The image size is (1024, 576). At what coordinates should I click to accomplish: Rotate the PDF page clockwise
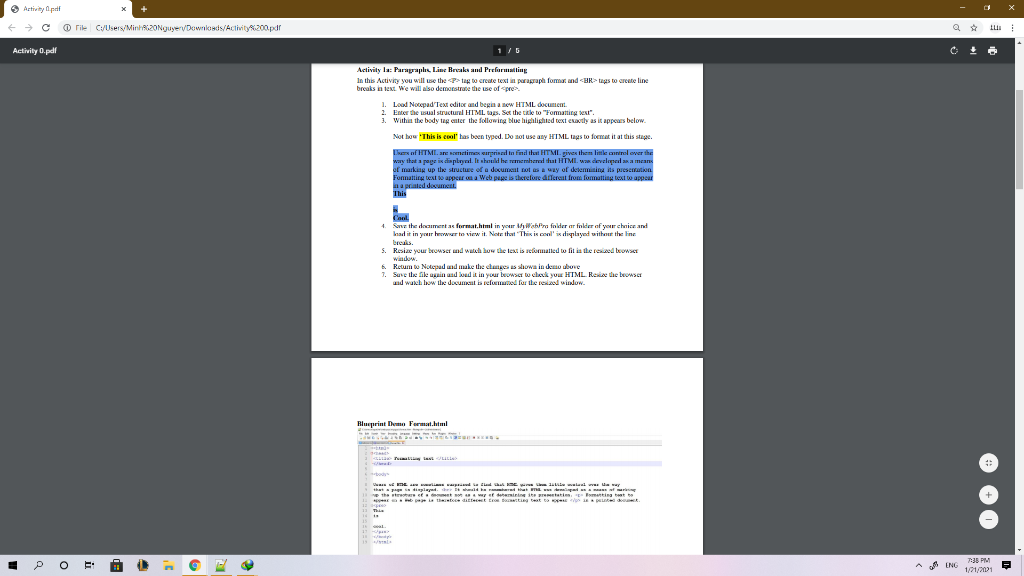[x=953, y=50]
